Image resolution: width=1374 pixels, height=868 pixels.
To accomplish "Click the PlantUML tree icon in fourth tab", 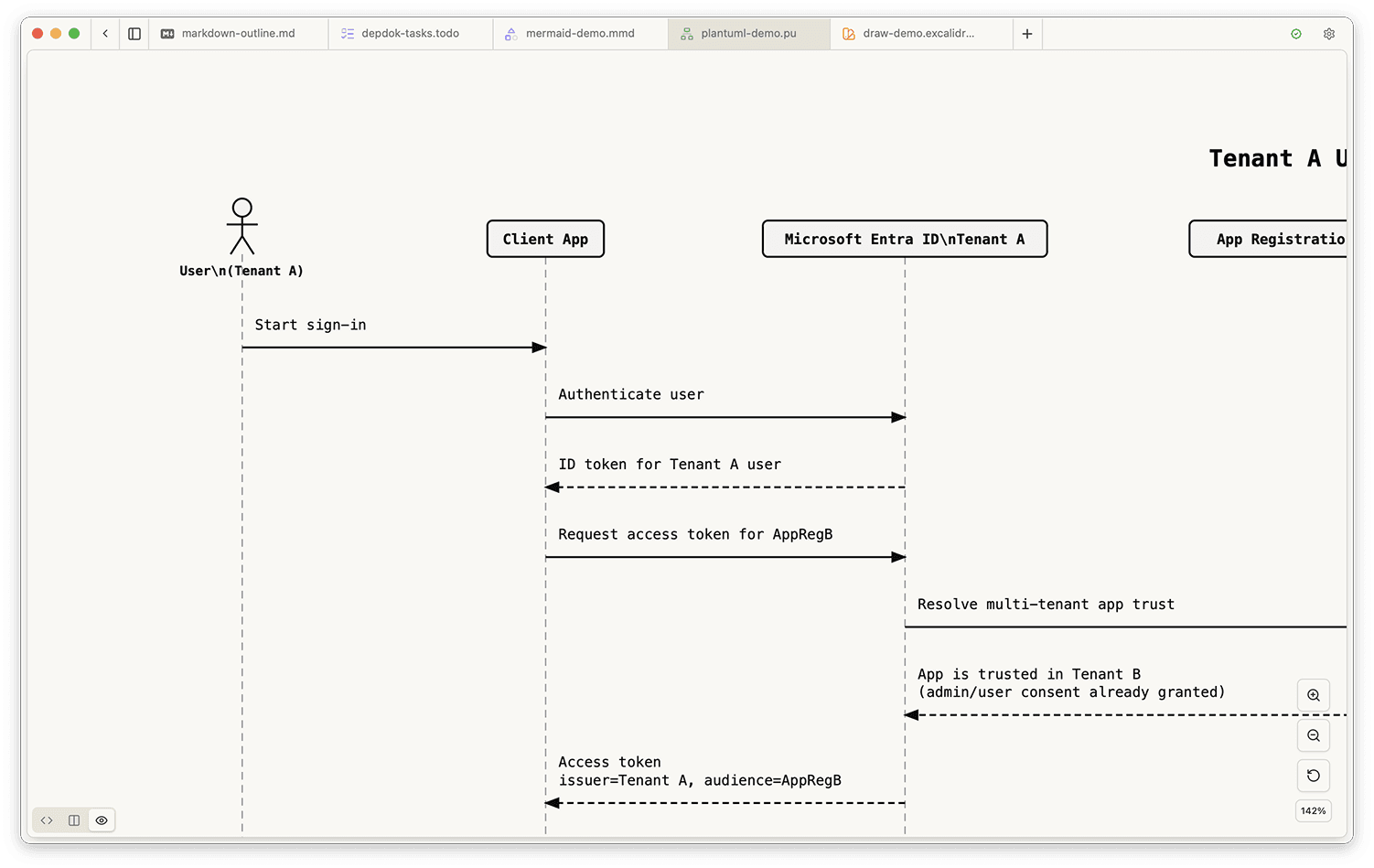I will 687,34.
